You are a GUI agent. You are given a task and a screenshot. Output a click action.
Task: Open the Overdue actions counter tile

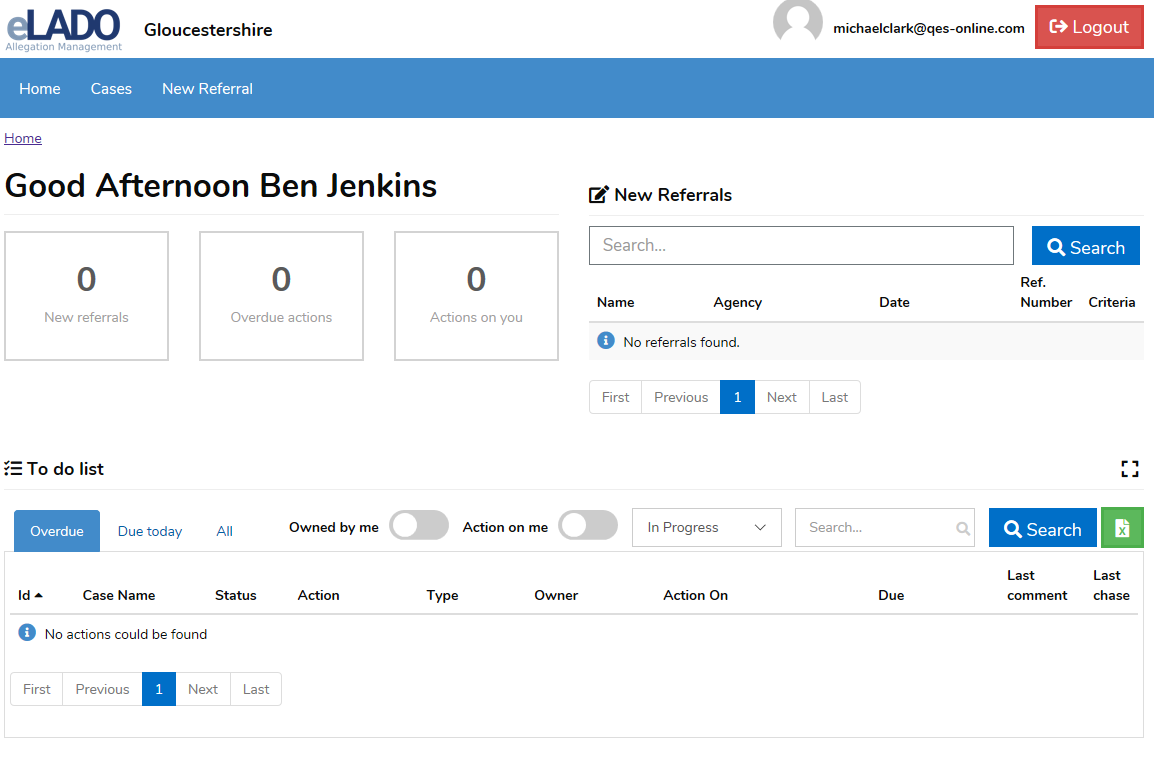[x=281, y=296]
